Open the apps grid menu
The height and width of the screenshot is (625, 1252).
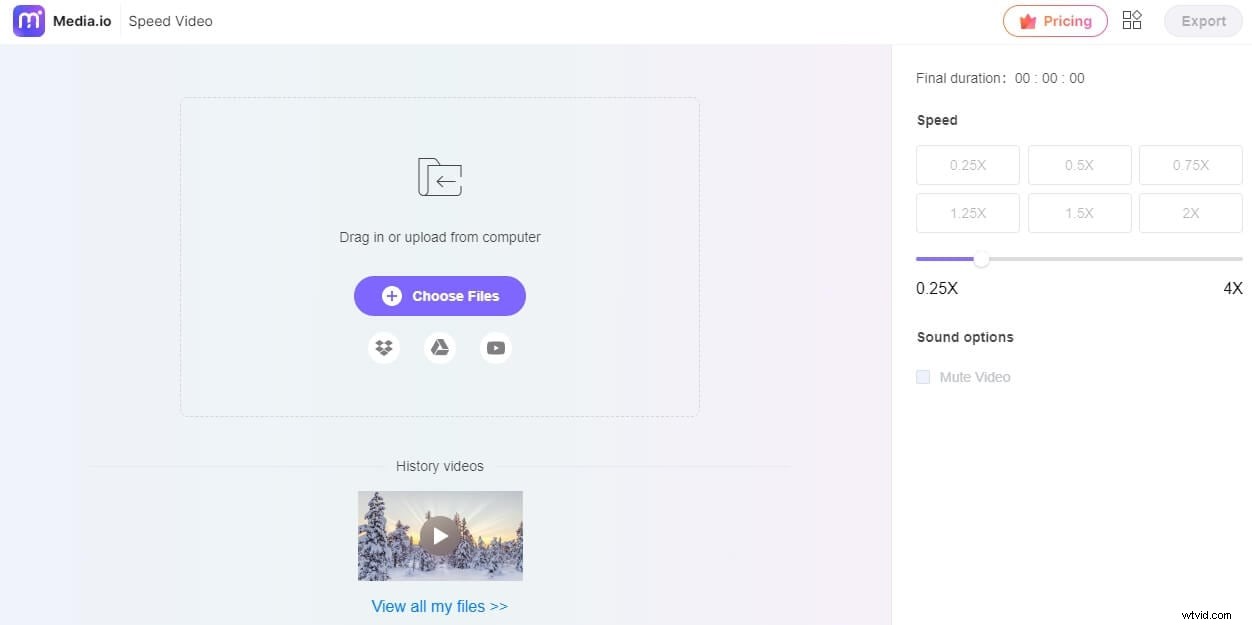pyautogui.click(x=1132, y=20)
